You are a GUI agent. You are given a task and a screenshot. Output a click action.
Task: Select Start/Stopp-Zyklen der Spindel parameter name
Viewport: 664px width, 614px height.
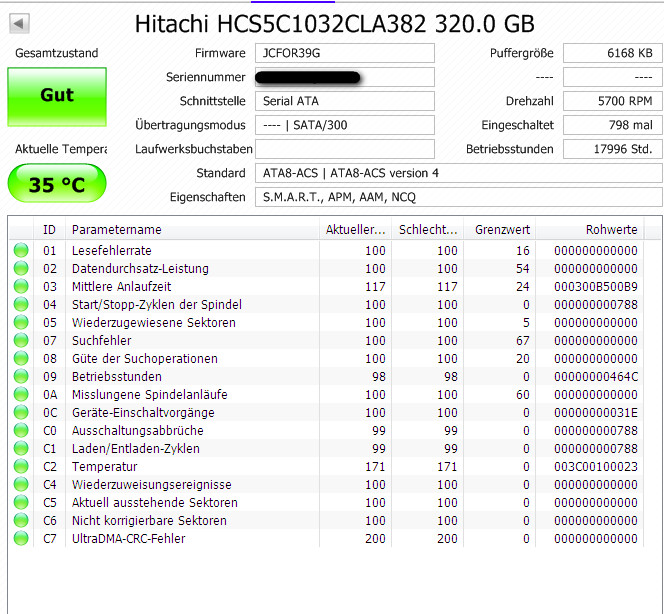pos(157,304)
